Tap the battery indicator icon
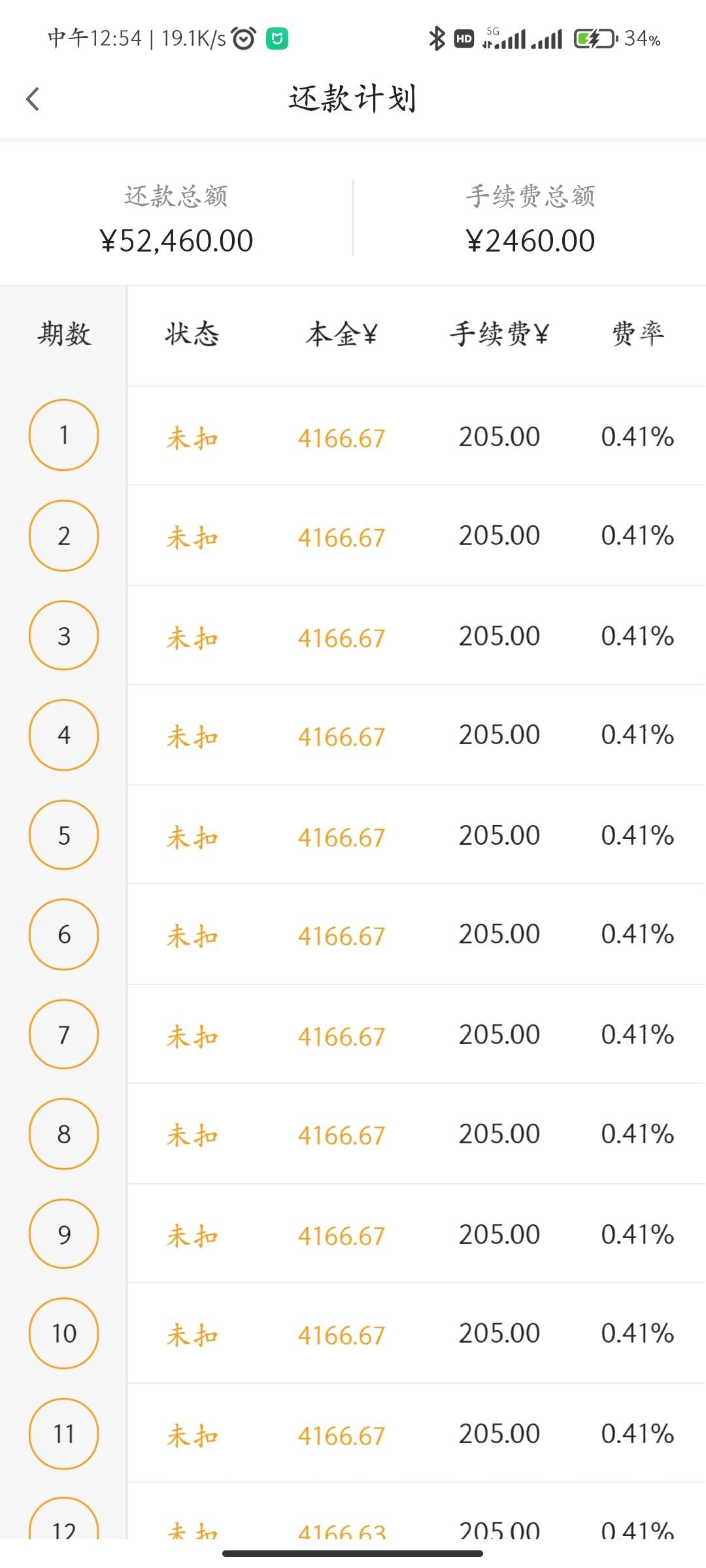Viewport: 706px width, 1568px height. [596, 39]
